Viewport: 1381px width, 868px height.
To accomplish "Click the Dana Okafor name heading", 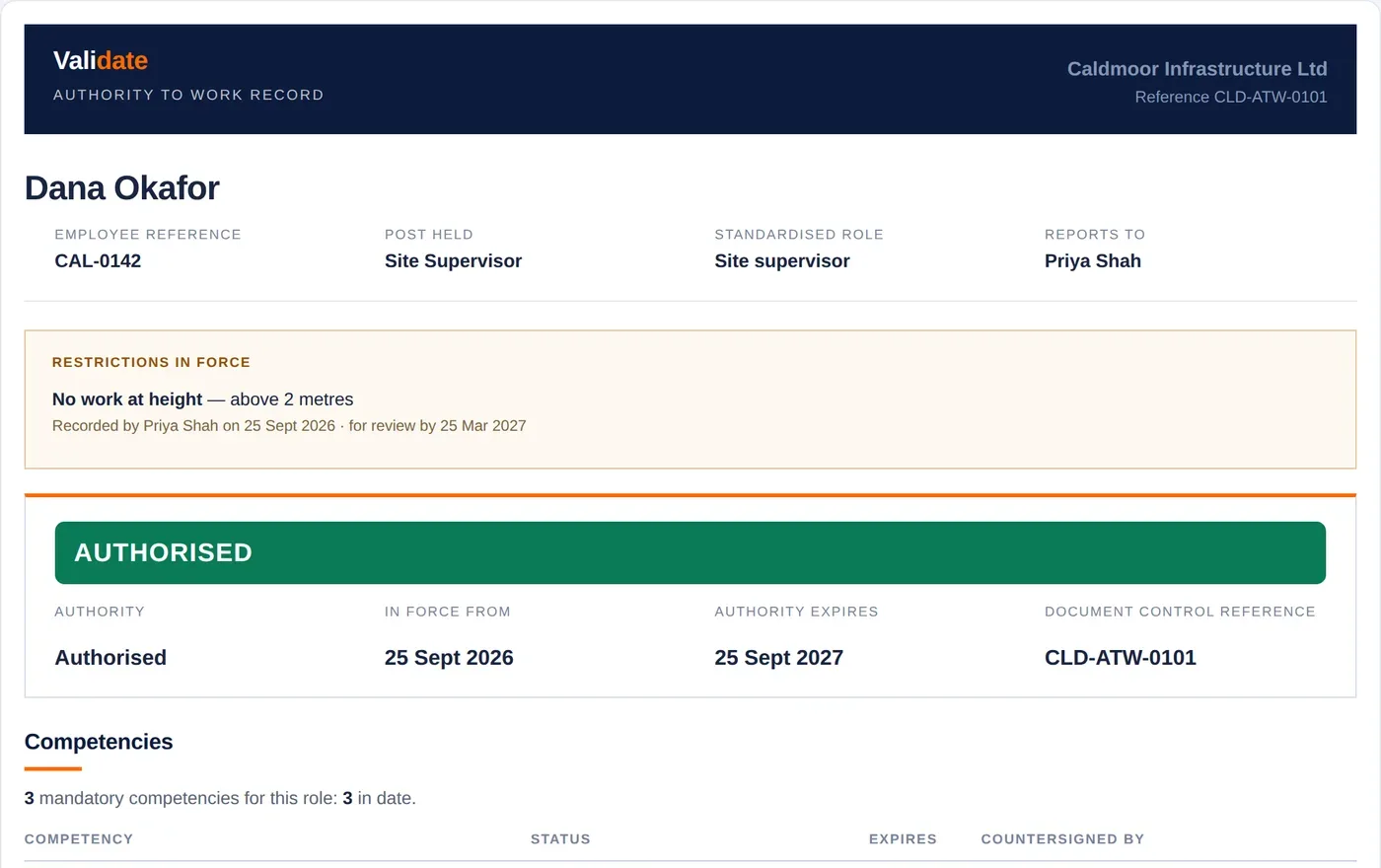I will coord(122,187).
